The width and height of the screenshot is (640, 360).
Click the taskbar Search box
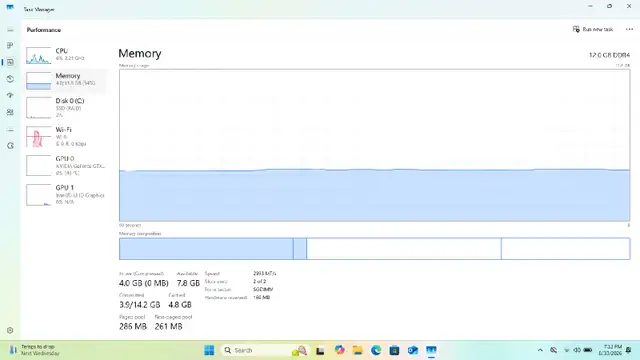264,350
